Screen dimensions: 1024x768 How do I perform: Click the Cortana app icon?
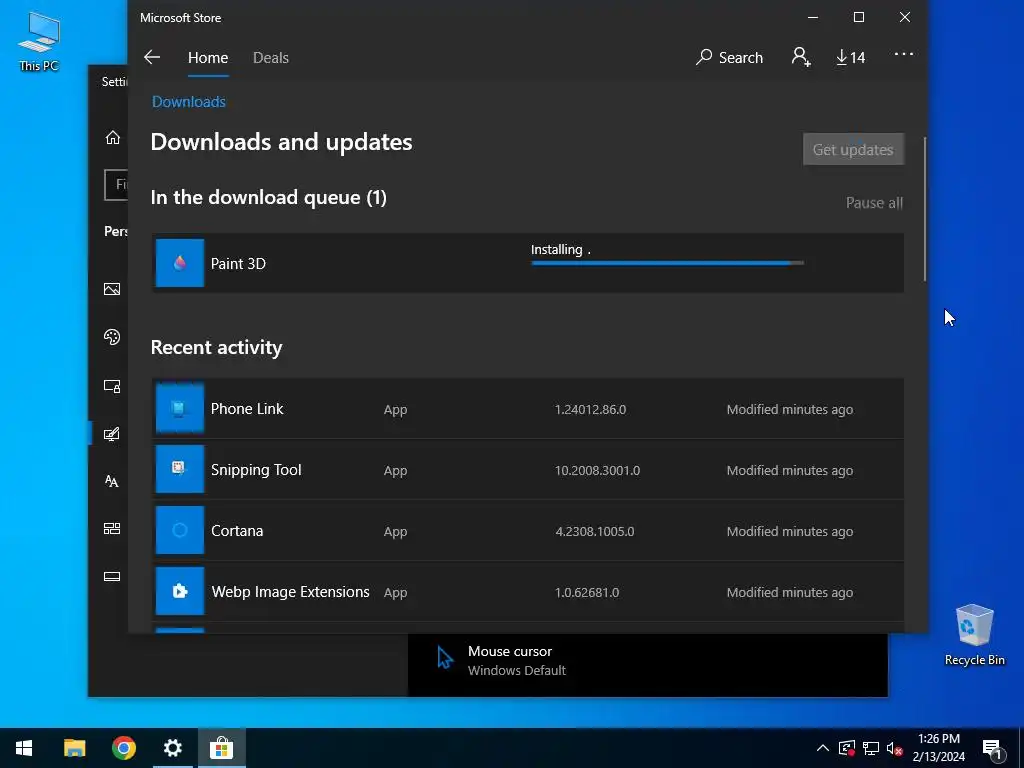click(x=180, y=530)
